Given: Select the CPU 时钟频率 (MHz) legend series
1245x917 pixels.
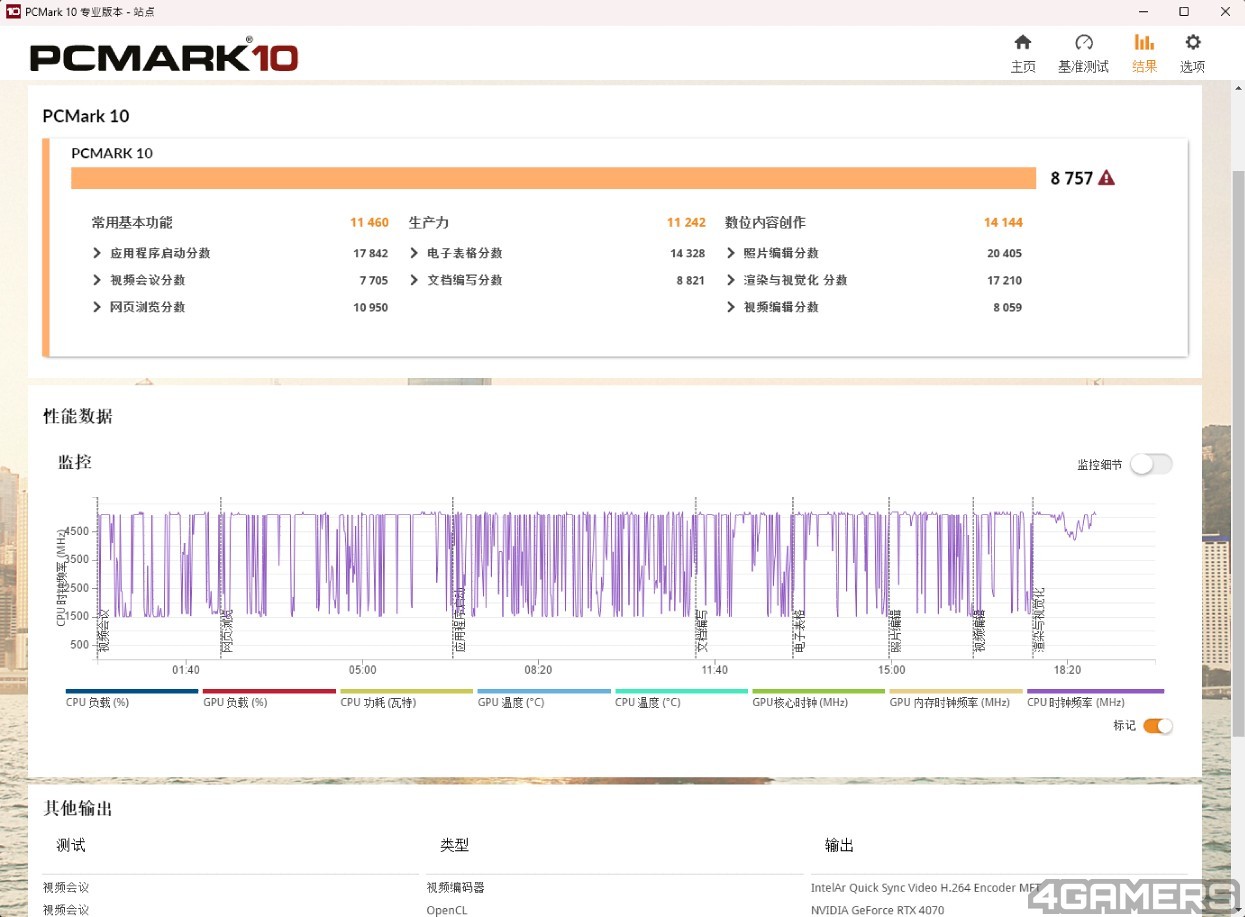Looking at the screenshot, I should 1095,697.
